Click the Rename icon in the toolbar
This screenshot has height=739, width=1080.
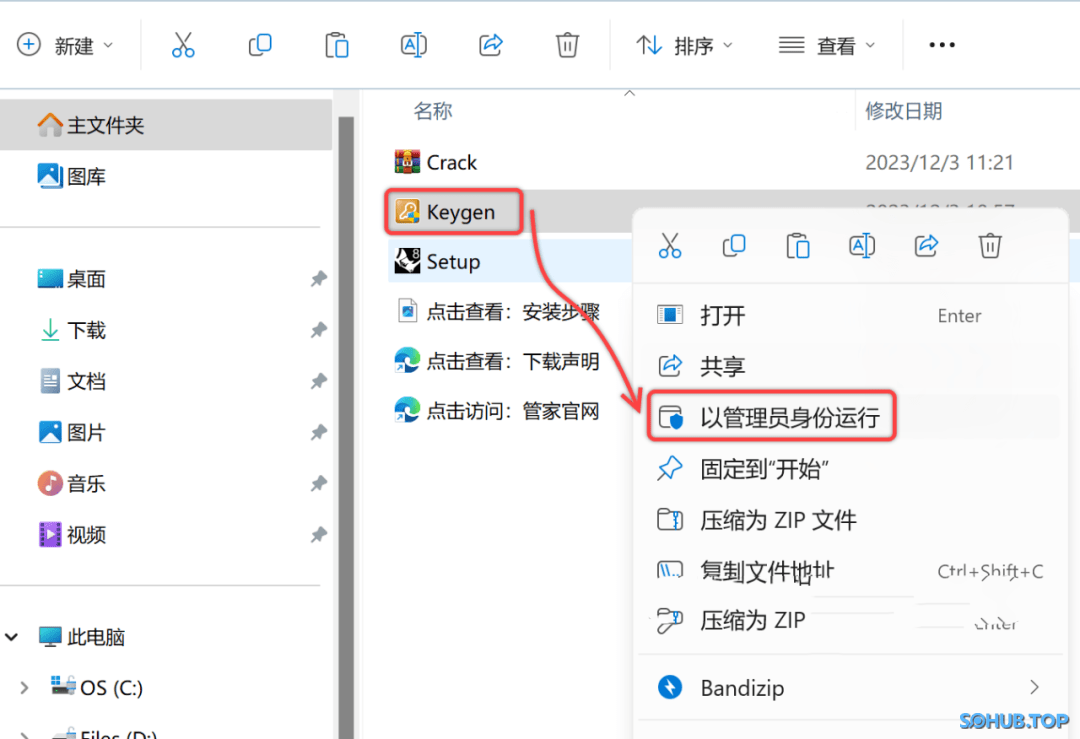(x=413, y=44)
